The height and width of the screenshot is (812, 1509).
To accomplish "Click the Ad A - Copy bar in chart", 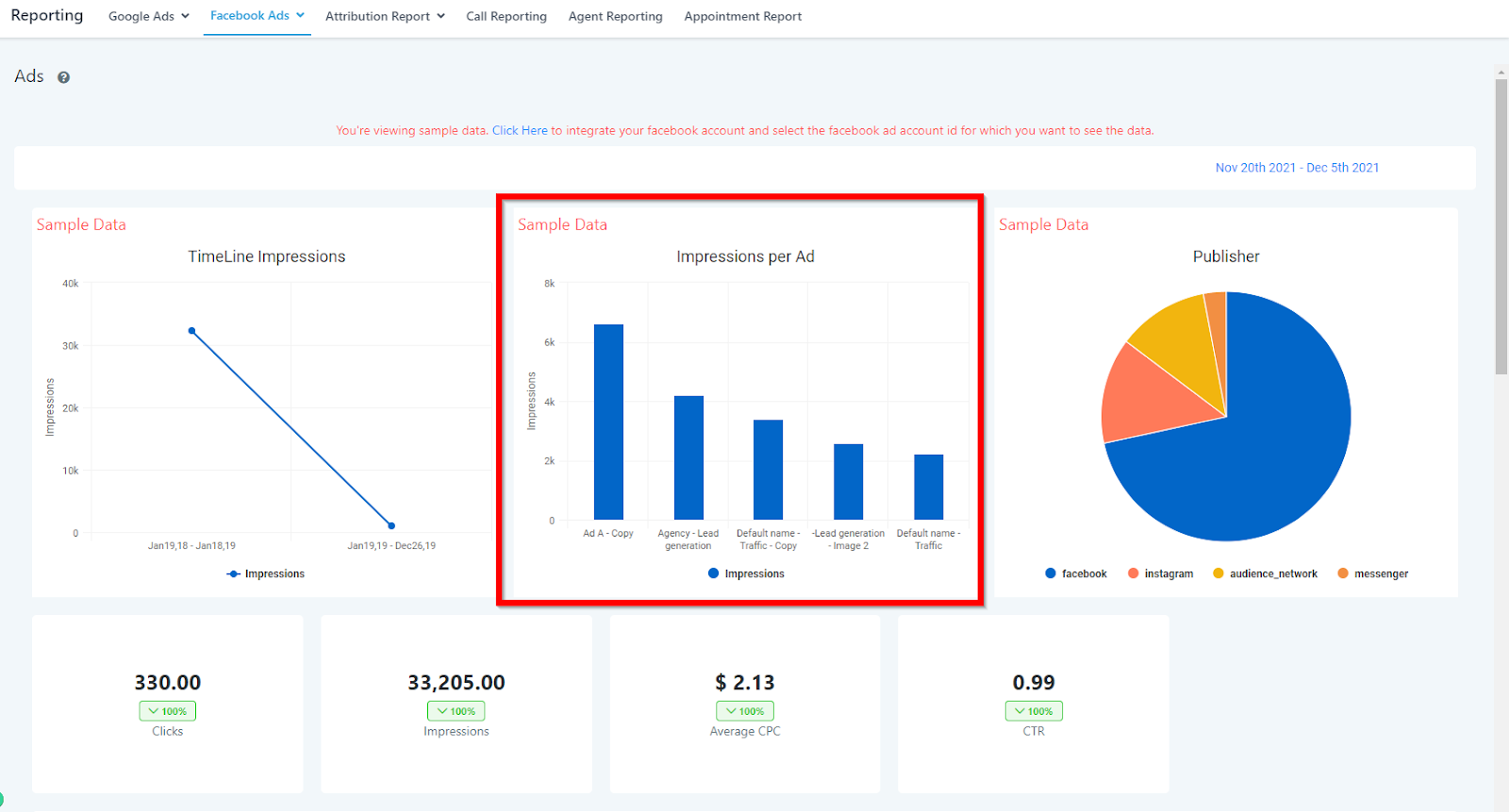I will click(x=608, y=422).
